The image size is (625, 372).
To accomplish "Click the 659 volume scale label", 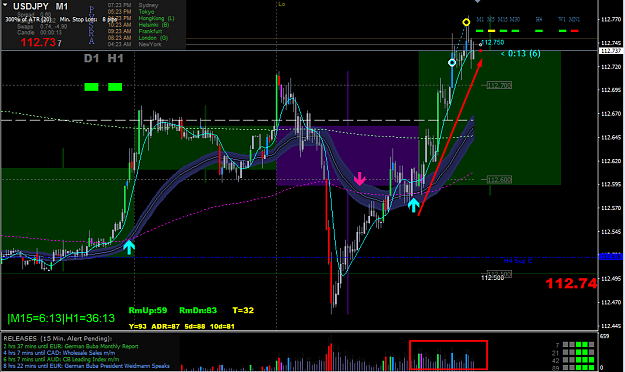I will [x=605, y=337].
